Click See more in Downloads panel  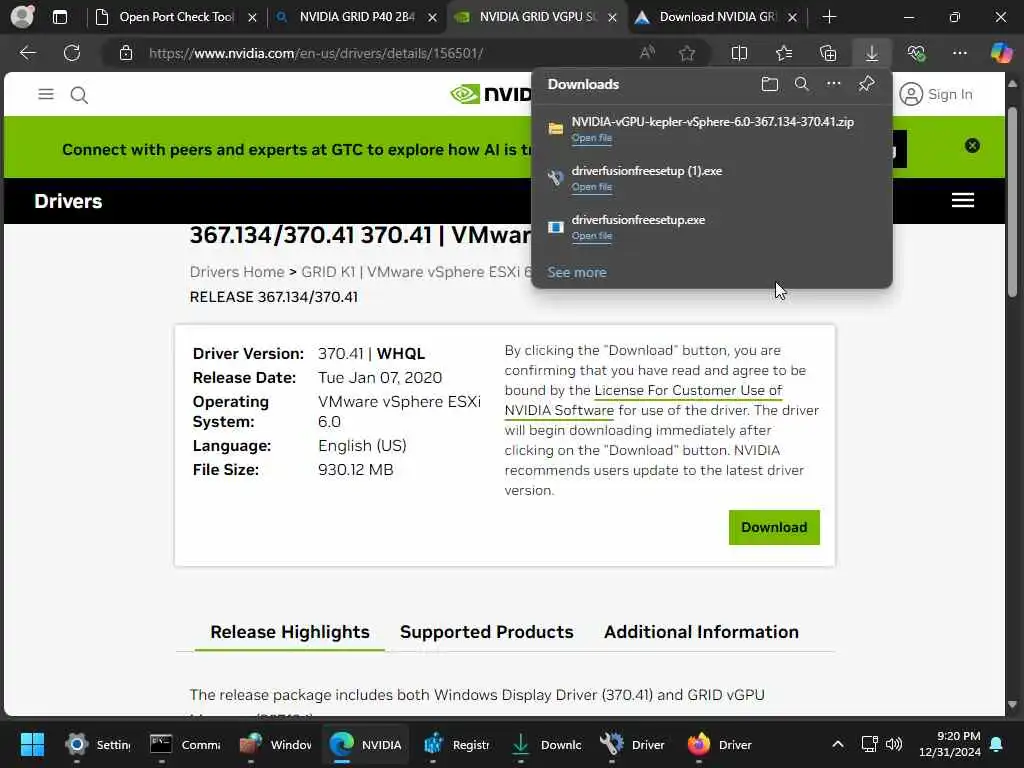[x=577, y=272]
